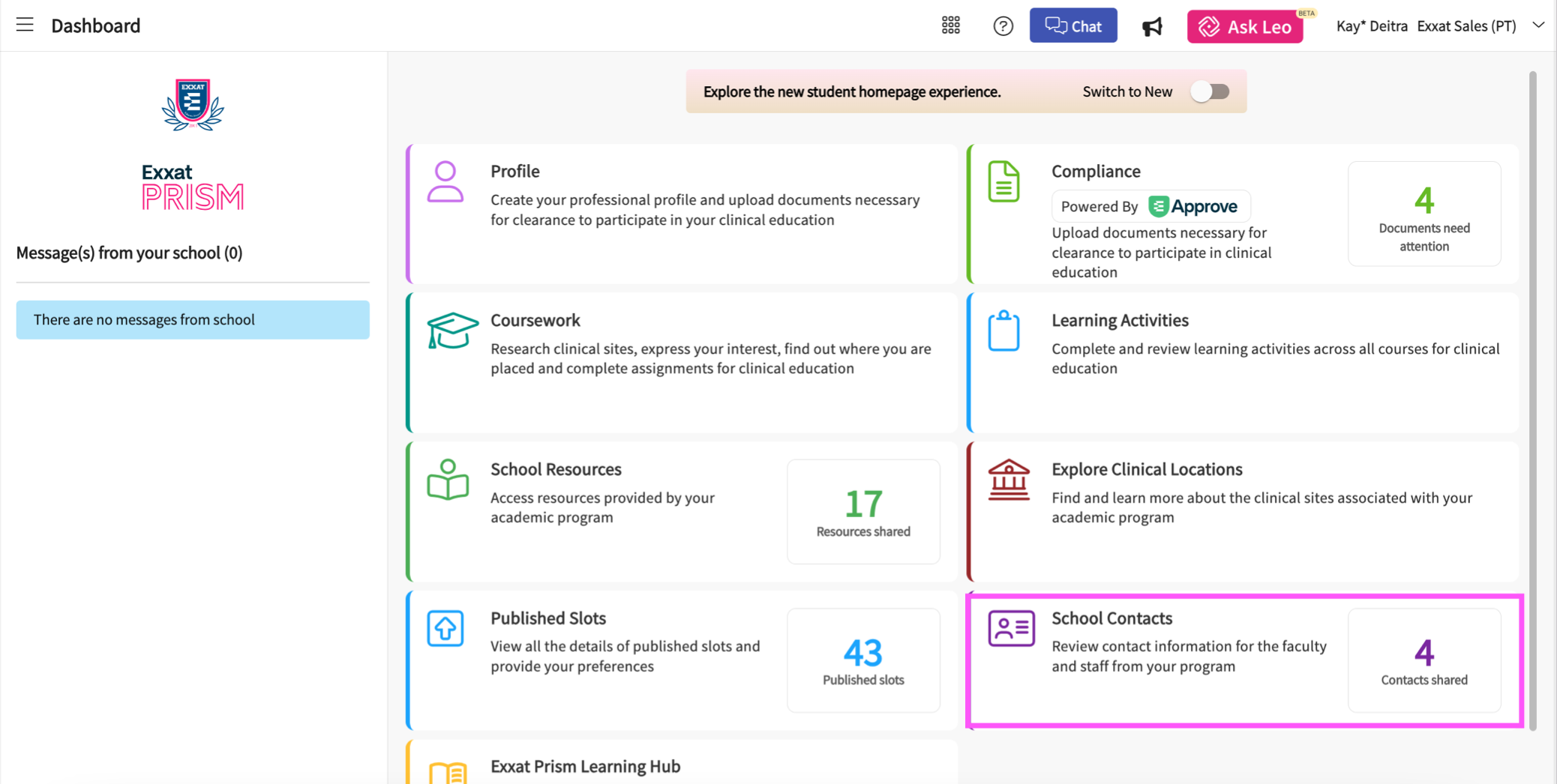The width and height of the screenshot is (1557, 784).
Task: Open the Compliance card title
Action: click(1096, 171)
